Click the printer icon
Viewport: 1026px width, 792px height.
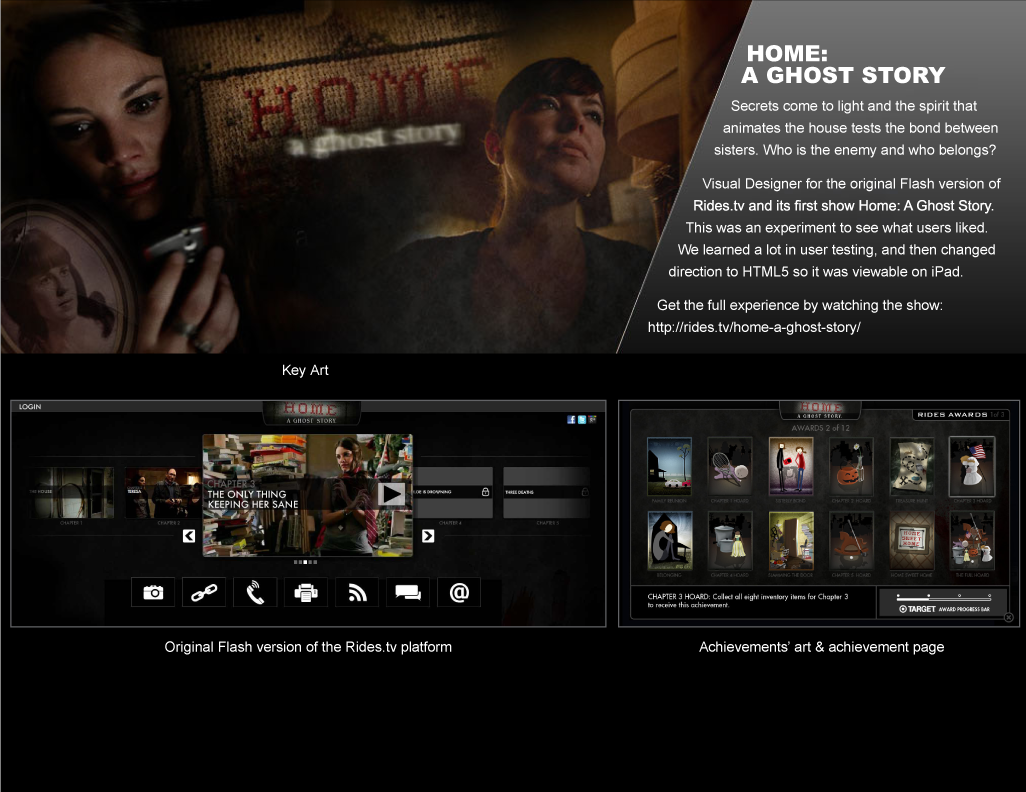pyautogui.click(x=306, y=592)
